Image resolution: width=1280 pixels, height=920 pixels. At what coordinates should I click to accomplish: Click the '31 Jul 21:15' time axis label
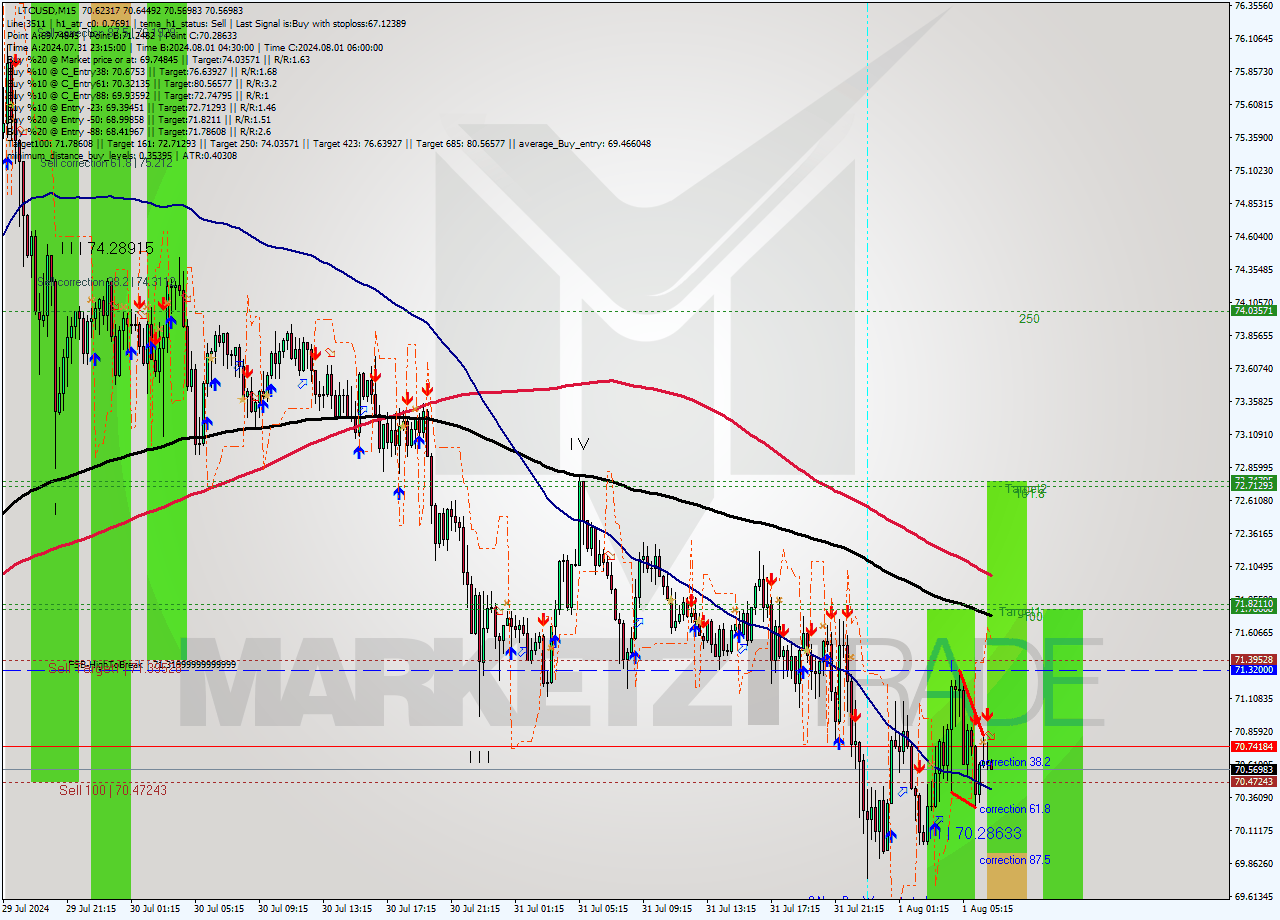pyautogui.click(x=859, y=909)
